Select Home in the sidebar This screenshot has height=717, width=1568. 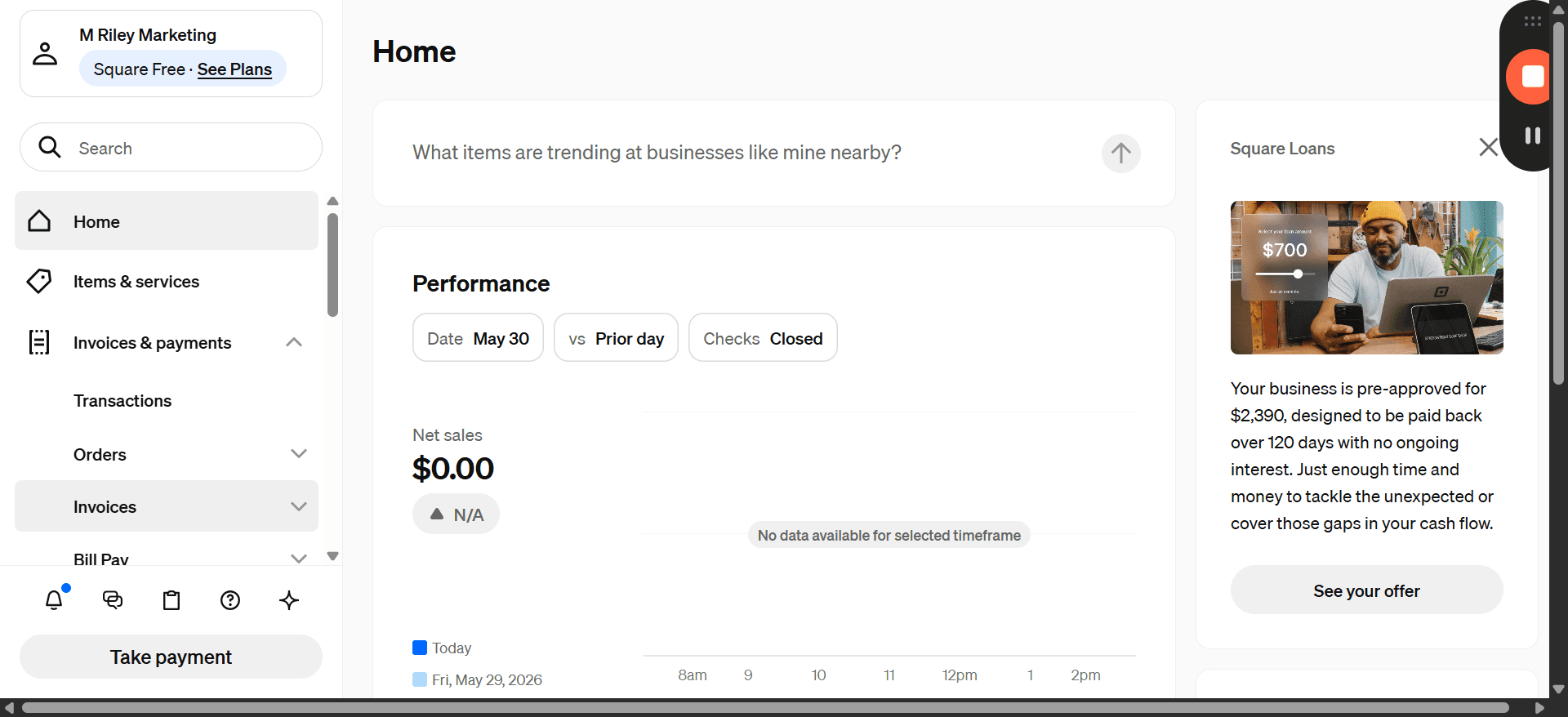coord(167,221)
